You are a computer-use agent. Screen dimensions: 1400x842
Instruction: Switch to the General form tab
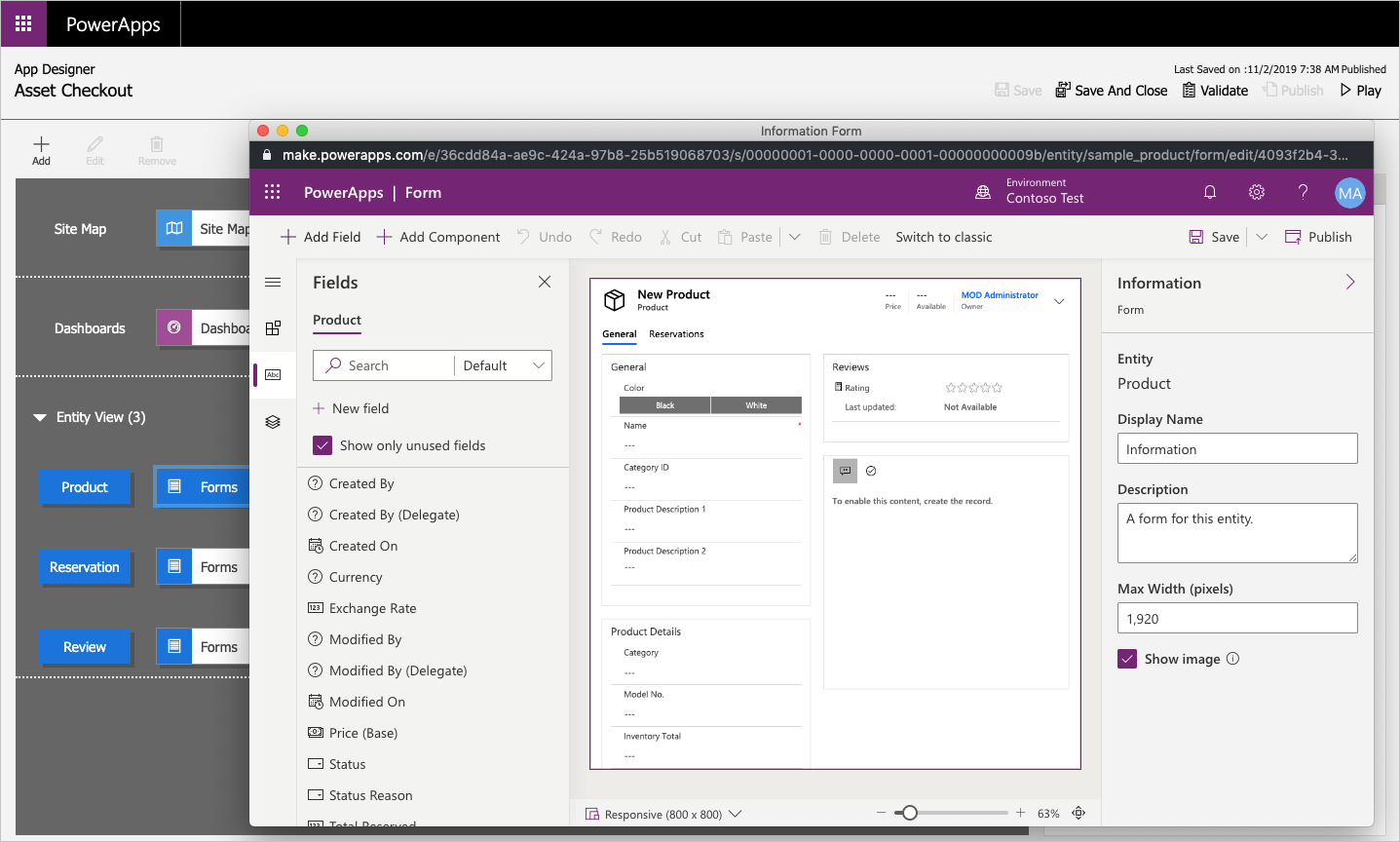coord(620,334)
